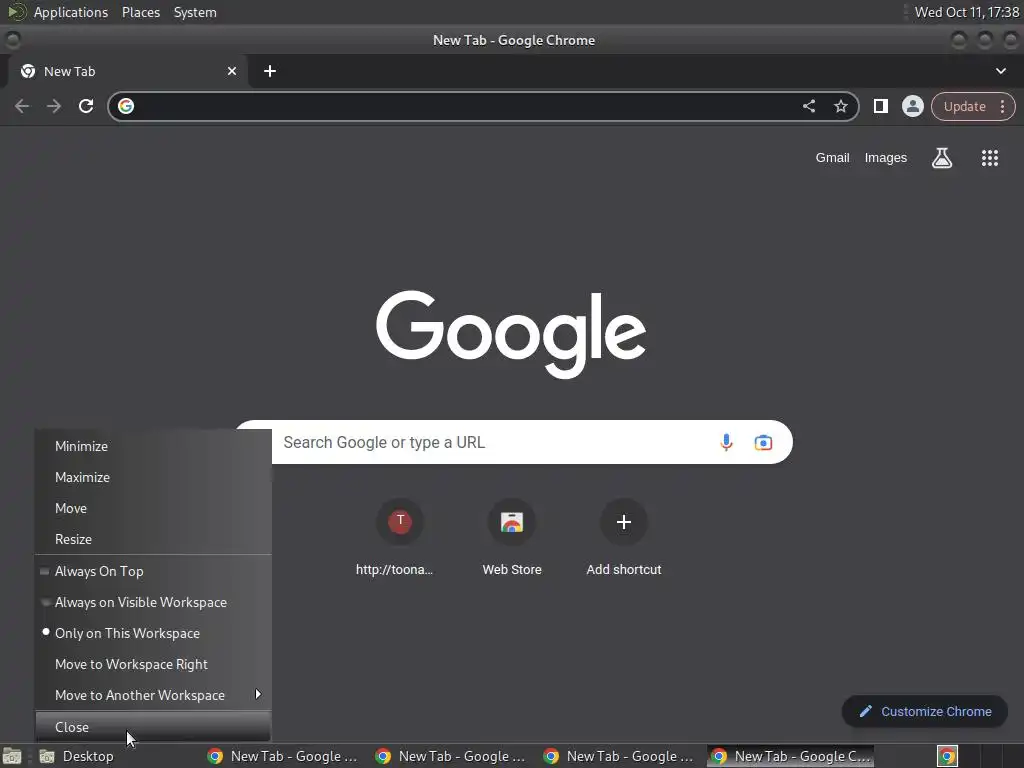The width and height of the screenshot is (1024, 768).
Task: Close the New Tab tab
Action: point(231,71)
